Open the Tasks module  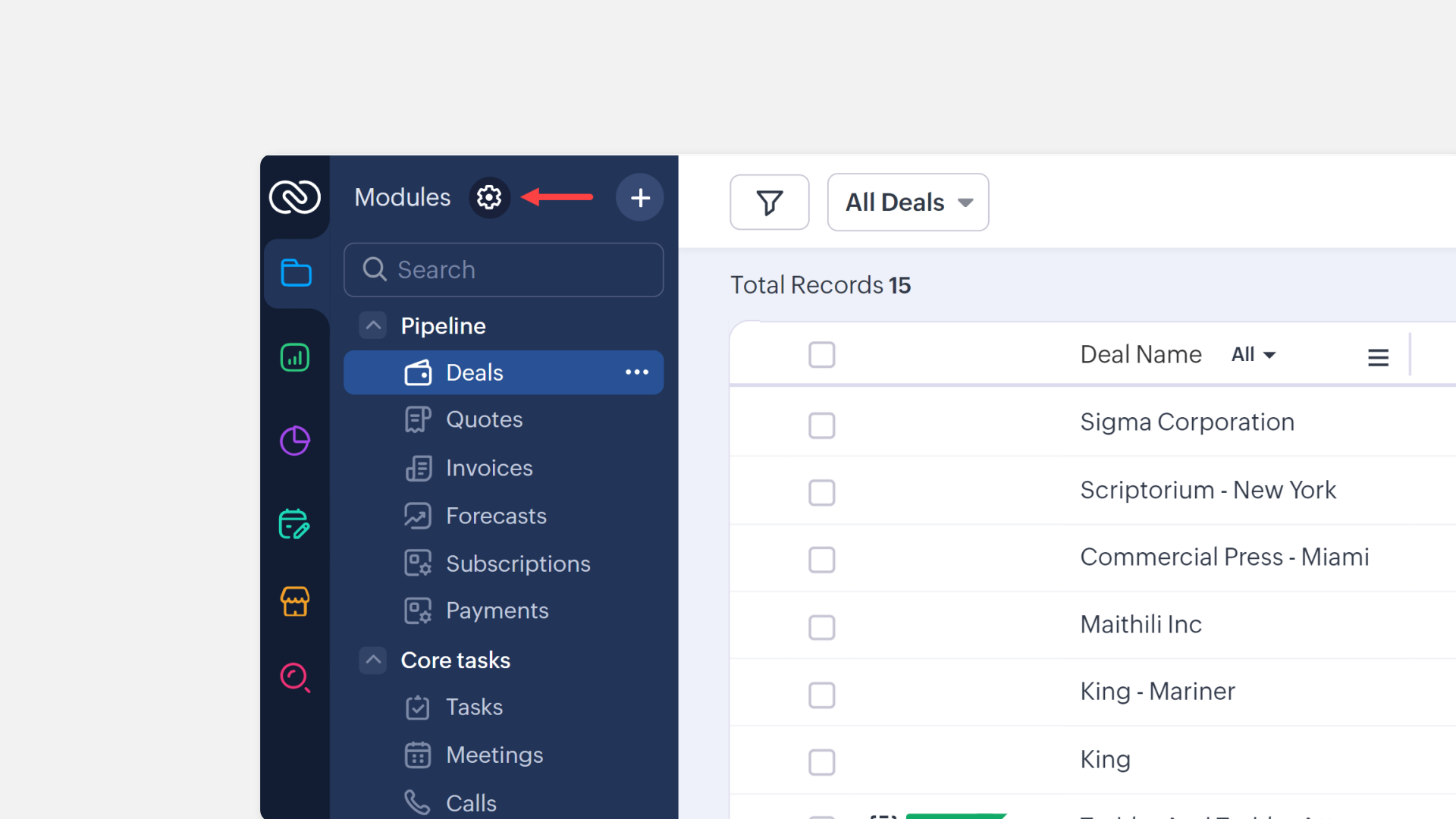474,707
